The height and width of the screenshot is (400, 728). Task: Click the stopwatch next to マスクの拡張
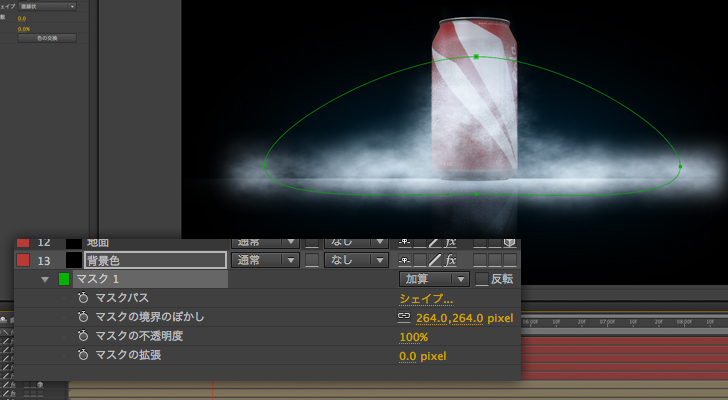click(84, 355)
